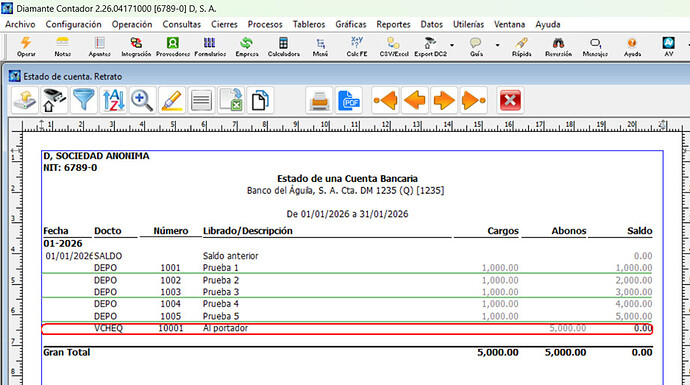Open the Datos menu
The height and width of the screenshot is (385, 690).
tap(432, 24)
